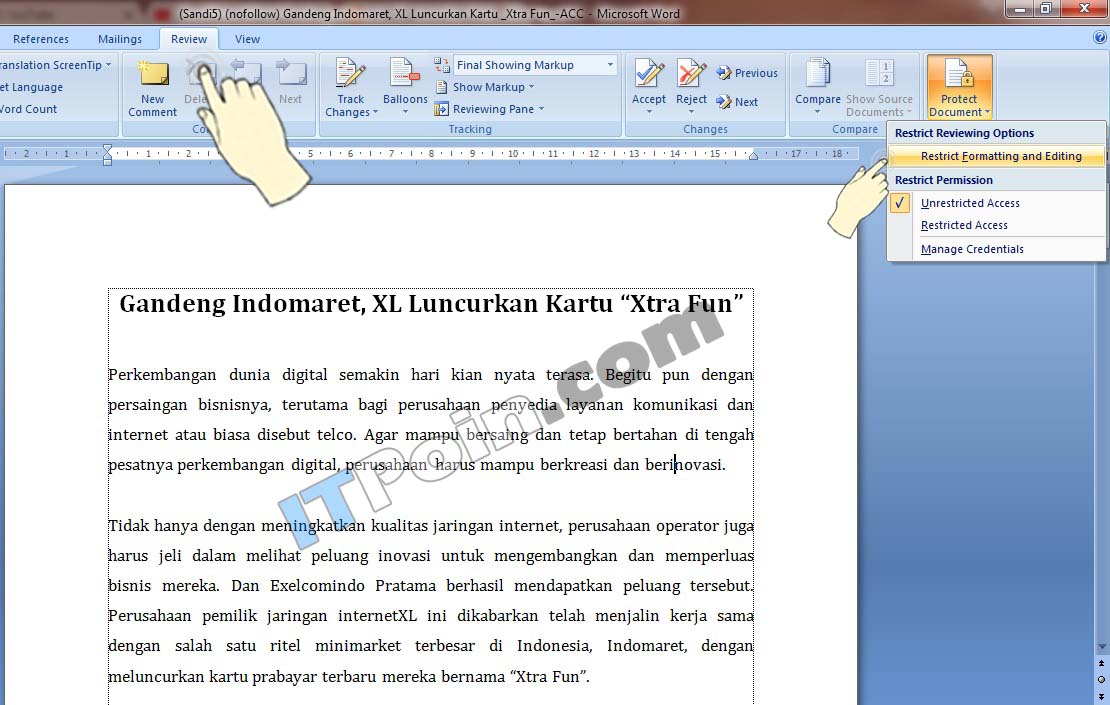1110x705 pixels.
Task: Click Show Source Documents
Action: [x=879, y=87]
